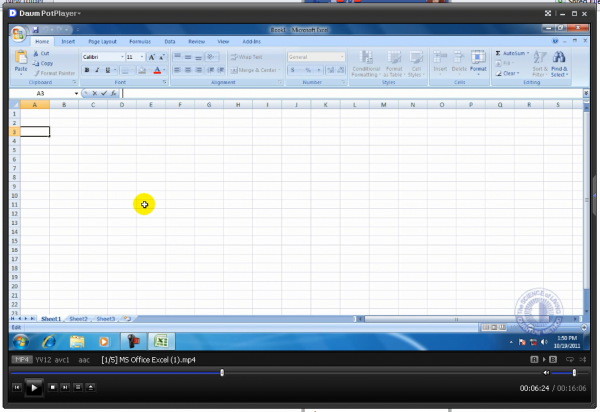The image size is (600, 412).
Task: Click the PotPlayer Play button
Action: (34, 388)
